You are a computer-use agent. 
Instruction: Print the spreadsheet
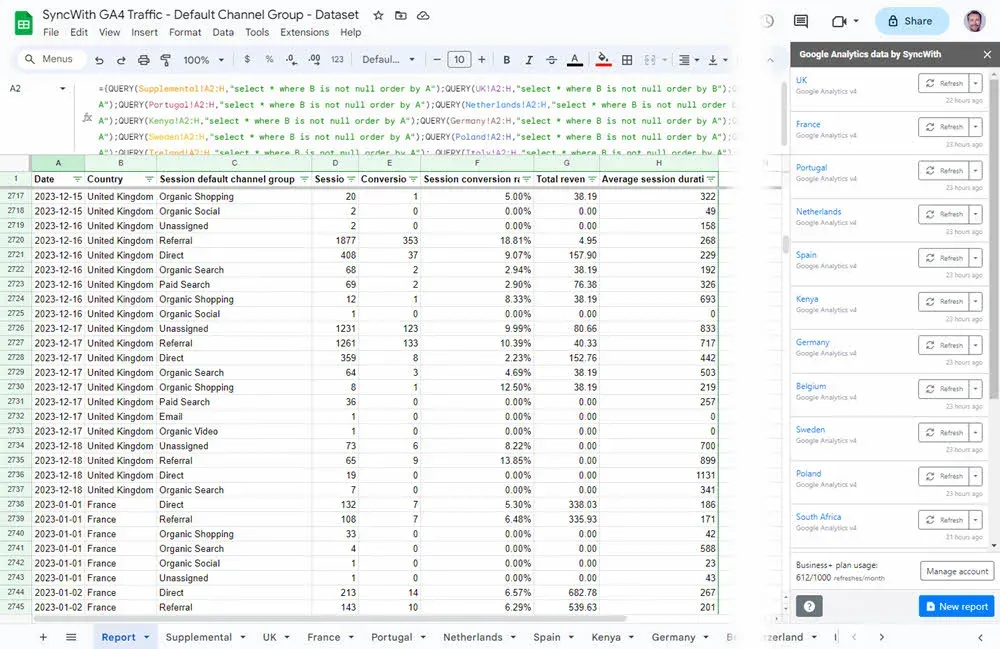(143, 60)
